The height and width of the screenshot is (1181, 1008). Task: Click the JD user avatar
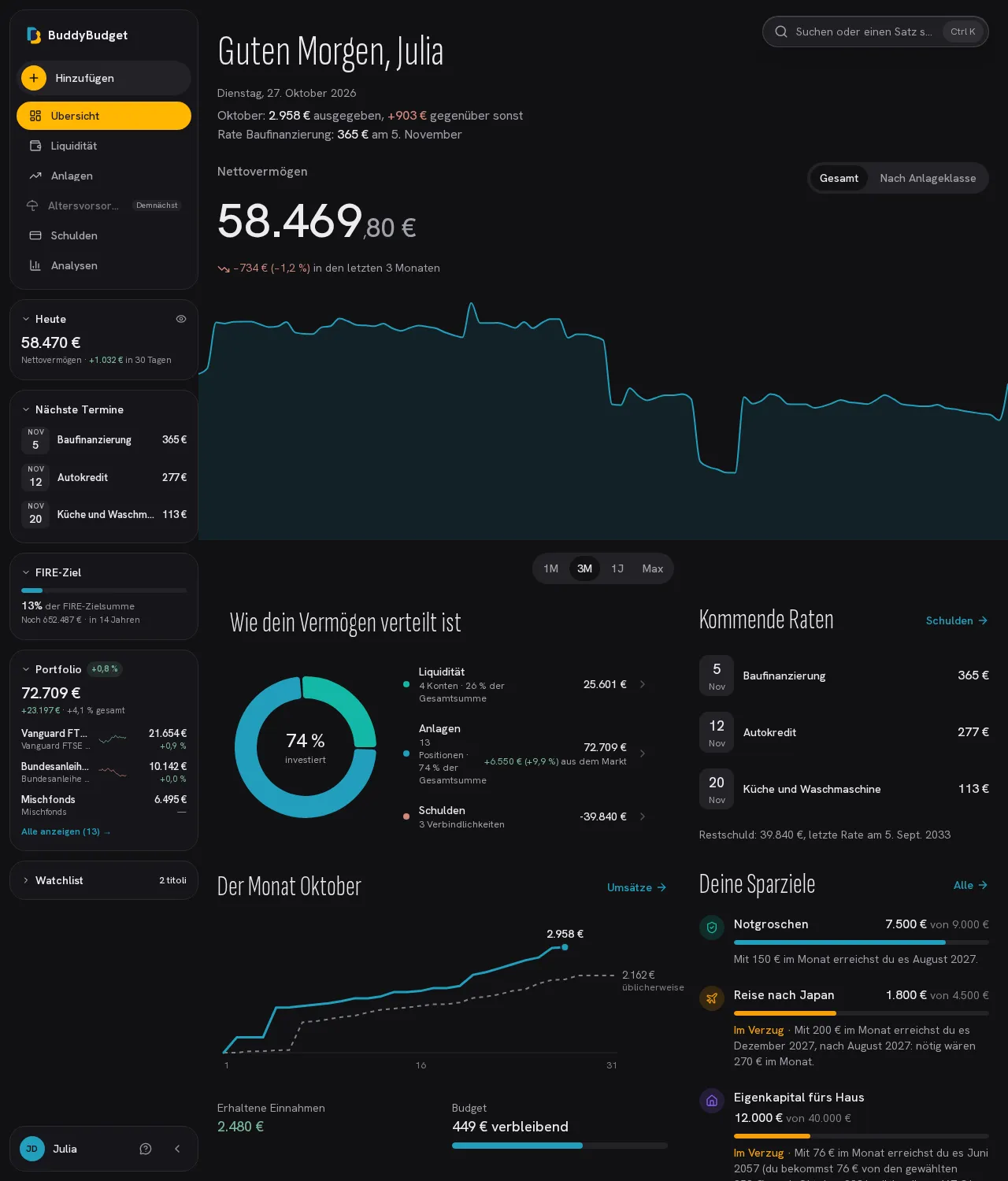tap(32, 1149)
